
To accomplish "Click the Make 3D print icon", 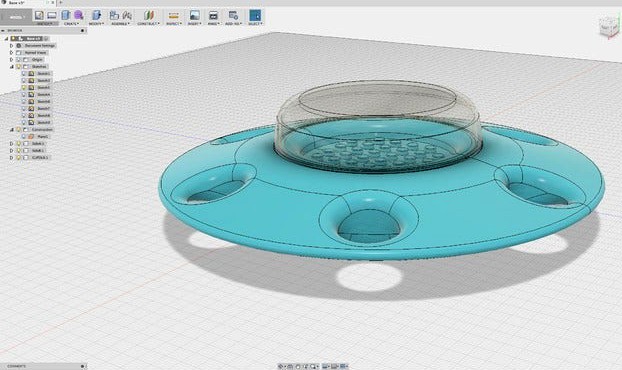I will coord(213,15).
